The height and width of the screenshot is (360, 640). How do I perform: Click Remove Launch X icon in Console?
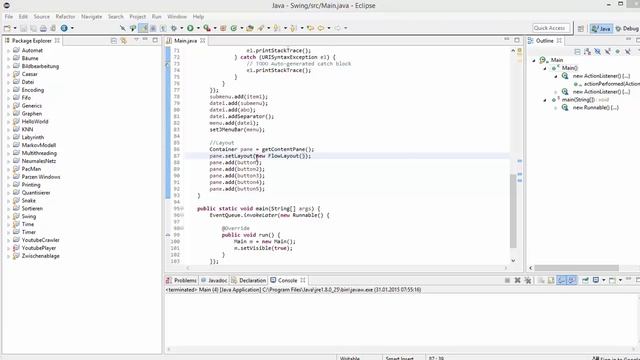tap(518, 280)
